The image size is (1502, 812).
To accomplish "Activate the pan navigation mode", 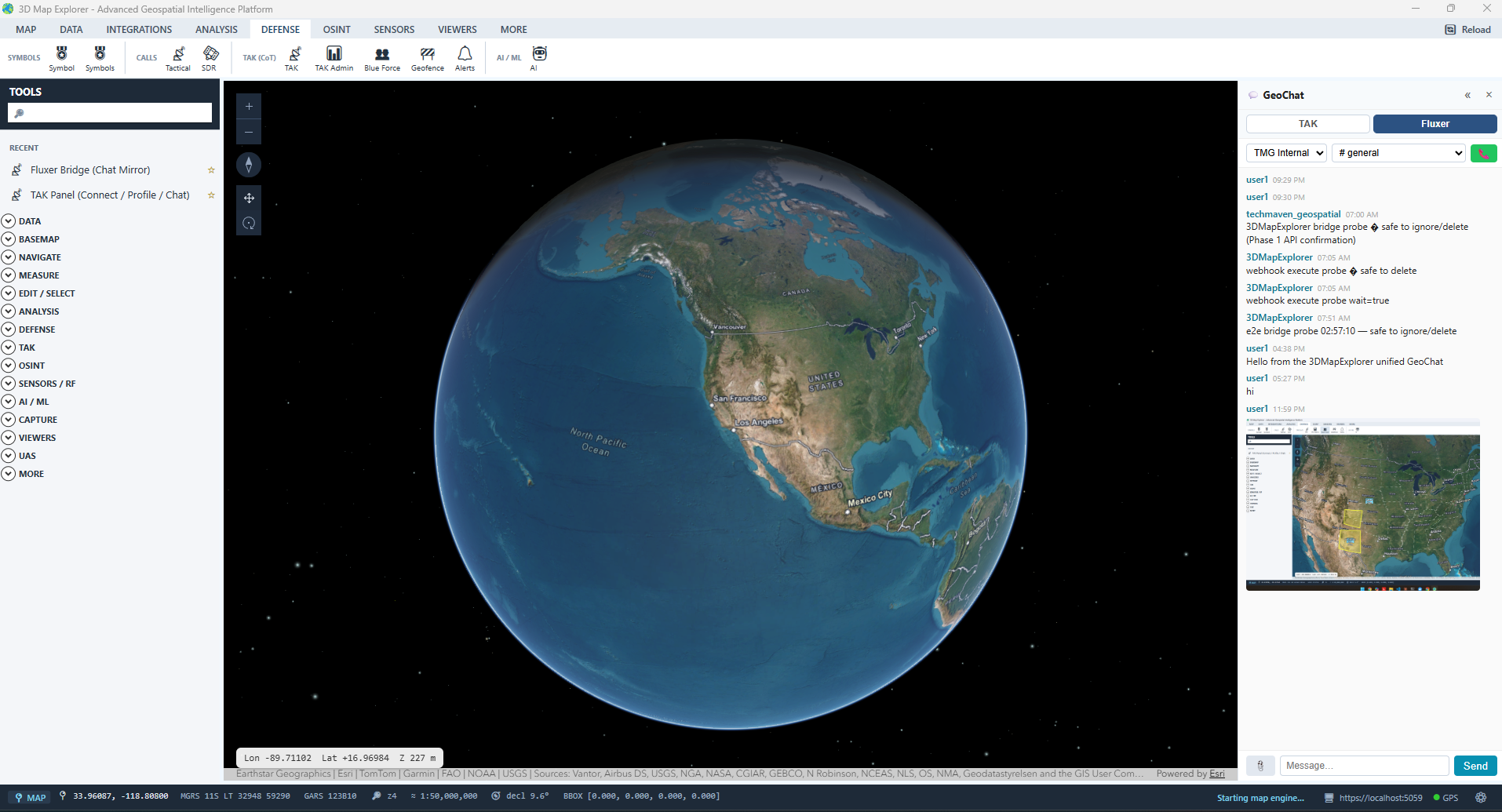I will tap(249, 198).
